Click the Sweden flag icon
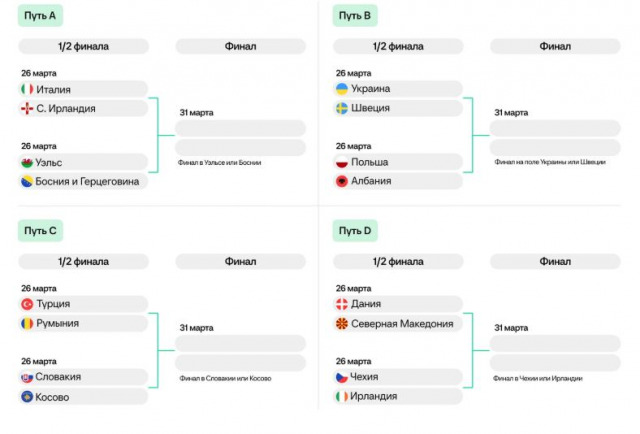Image resolution: width=640 pixels, height=434 pixels. tap(342, 108)
